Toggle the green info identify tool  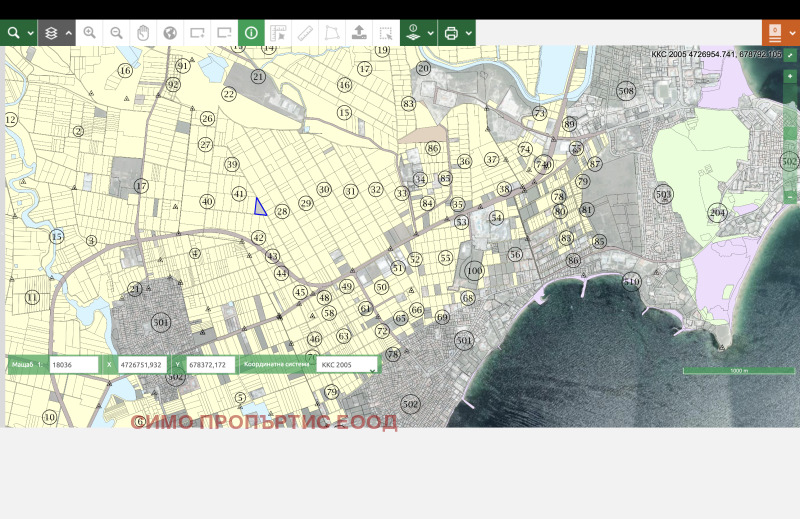click(251, 33)
